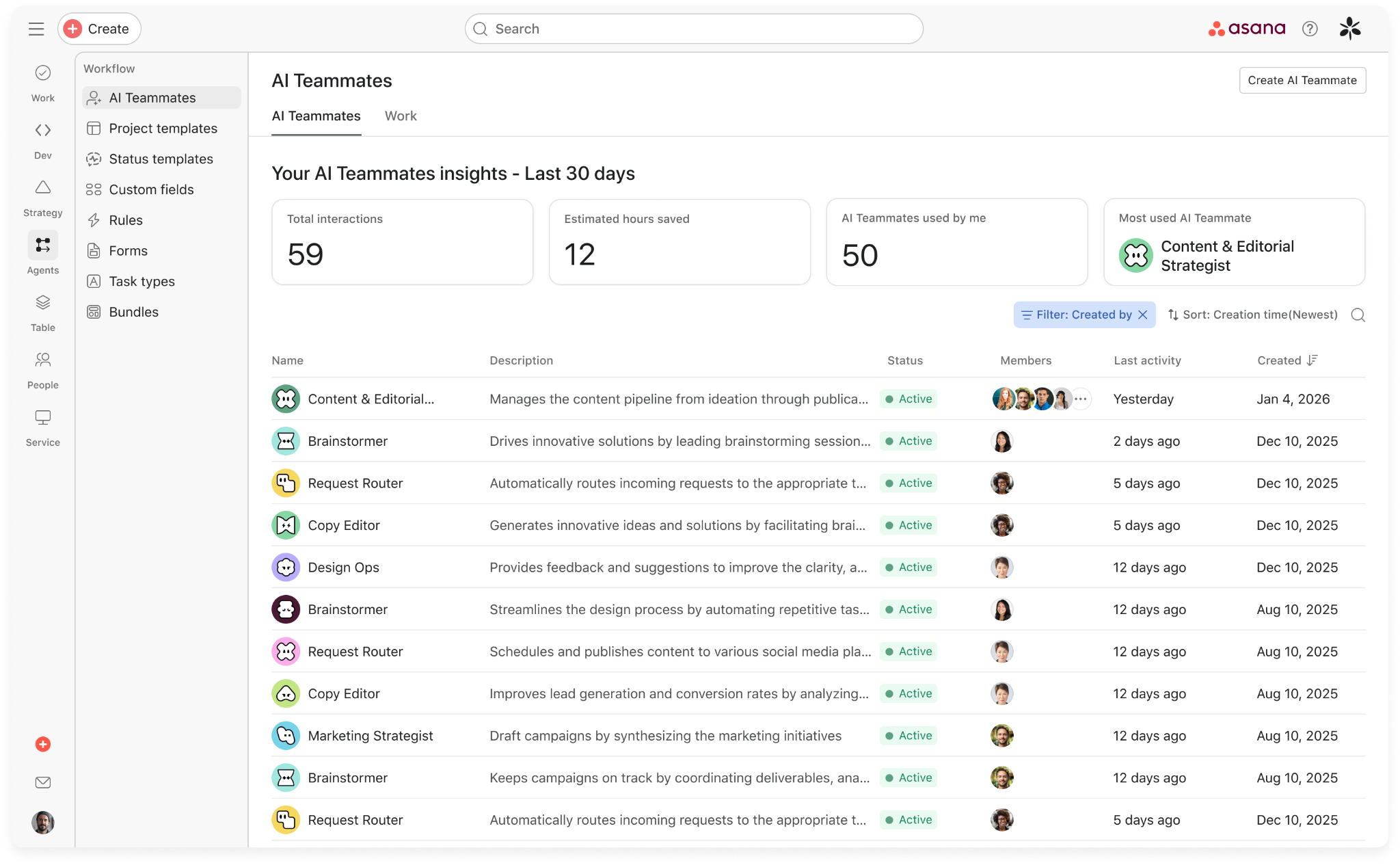
Task: Open Brainstormer with 2 days ago activity
Action: click(x=818, y=441)
